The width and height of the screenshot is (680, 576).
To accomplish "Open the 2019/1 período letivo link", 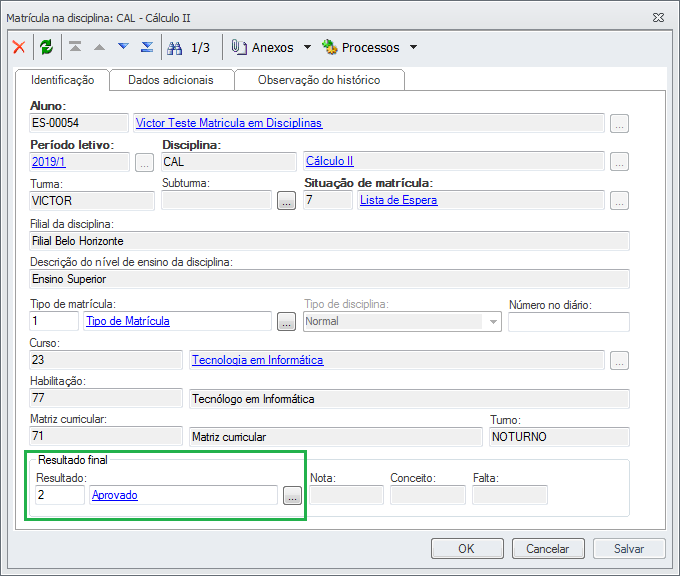I will (x=49, y=162).
